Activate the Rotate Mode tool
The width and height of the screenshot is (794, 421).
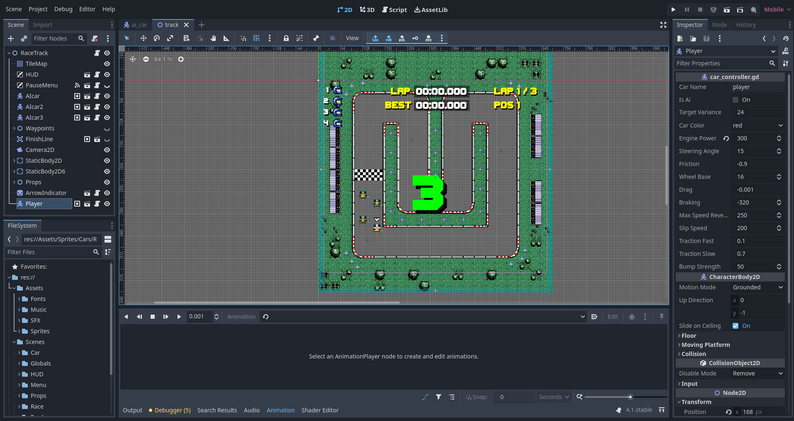click(157, 38)
